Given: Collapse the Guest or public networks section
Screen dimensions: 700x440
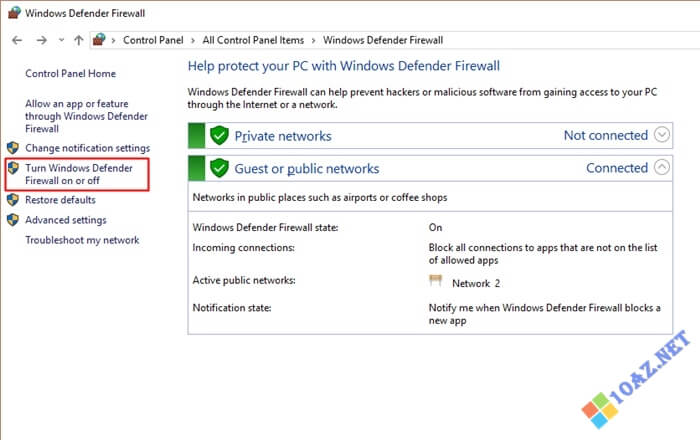Looking at the screenshot, I should coord(662,168).
